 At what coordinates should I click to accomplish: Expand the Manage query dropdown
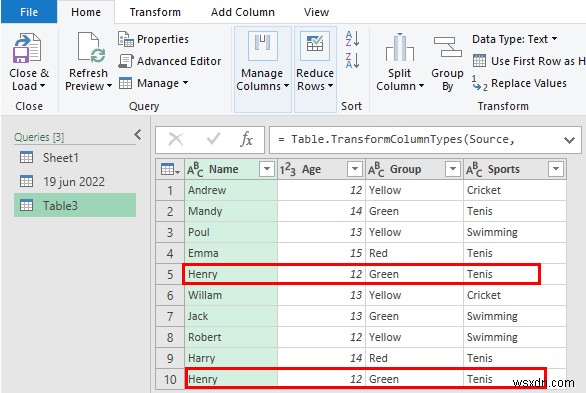[x=185, y=83]
